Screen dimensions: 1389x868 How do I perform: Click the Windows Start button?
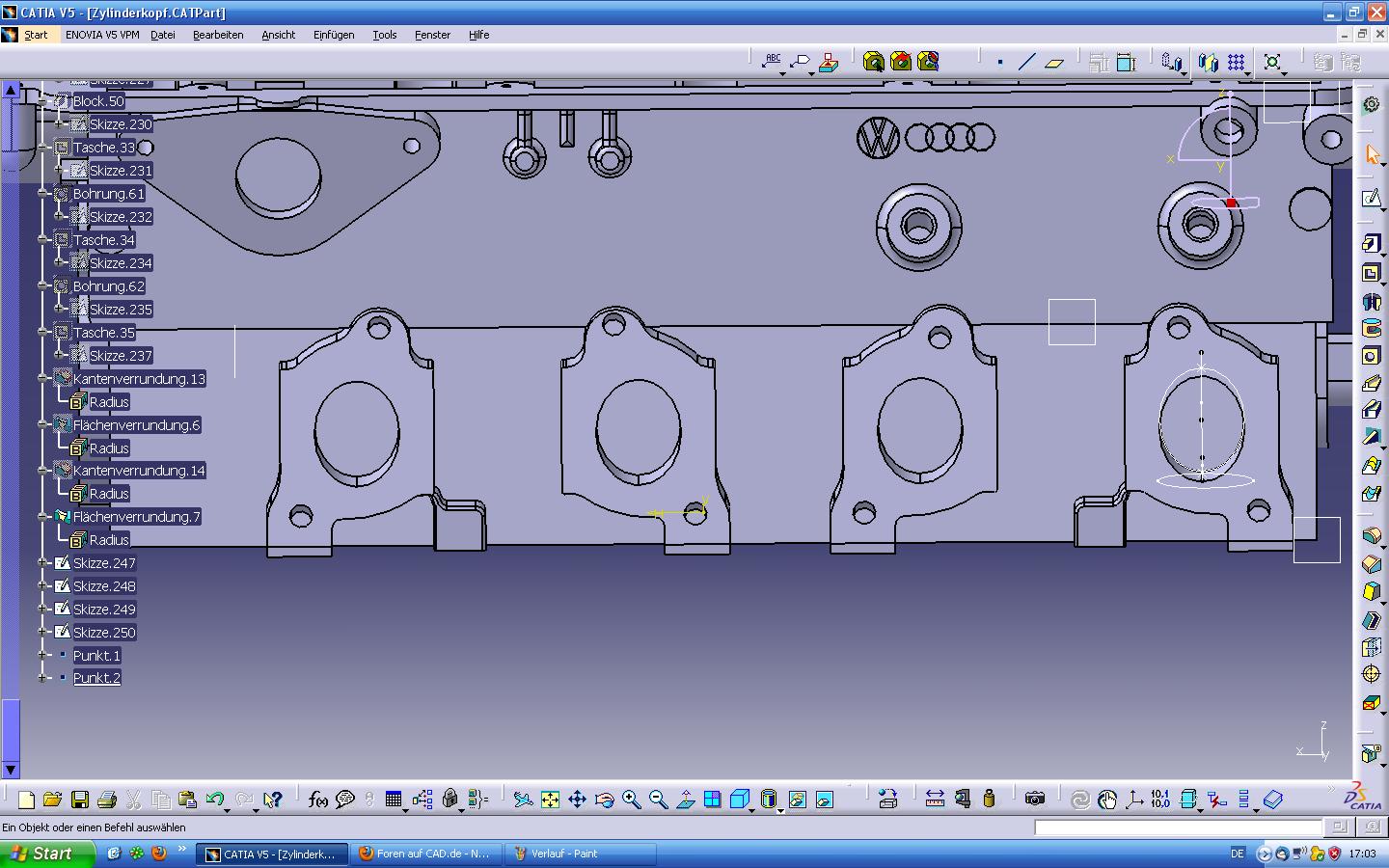[47, 854]
